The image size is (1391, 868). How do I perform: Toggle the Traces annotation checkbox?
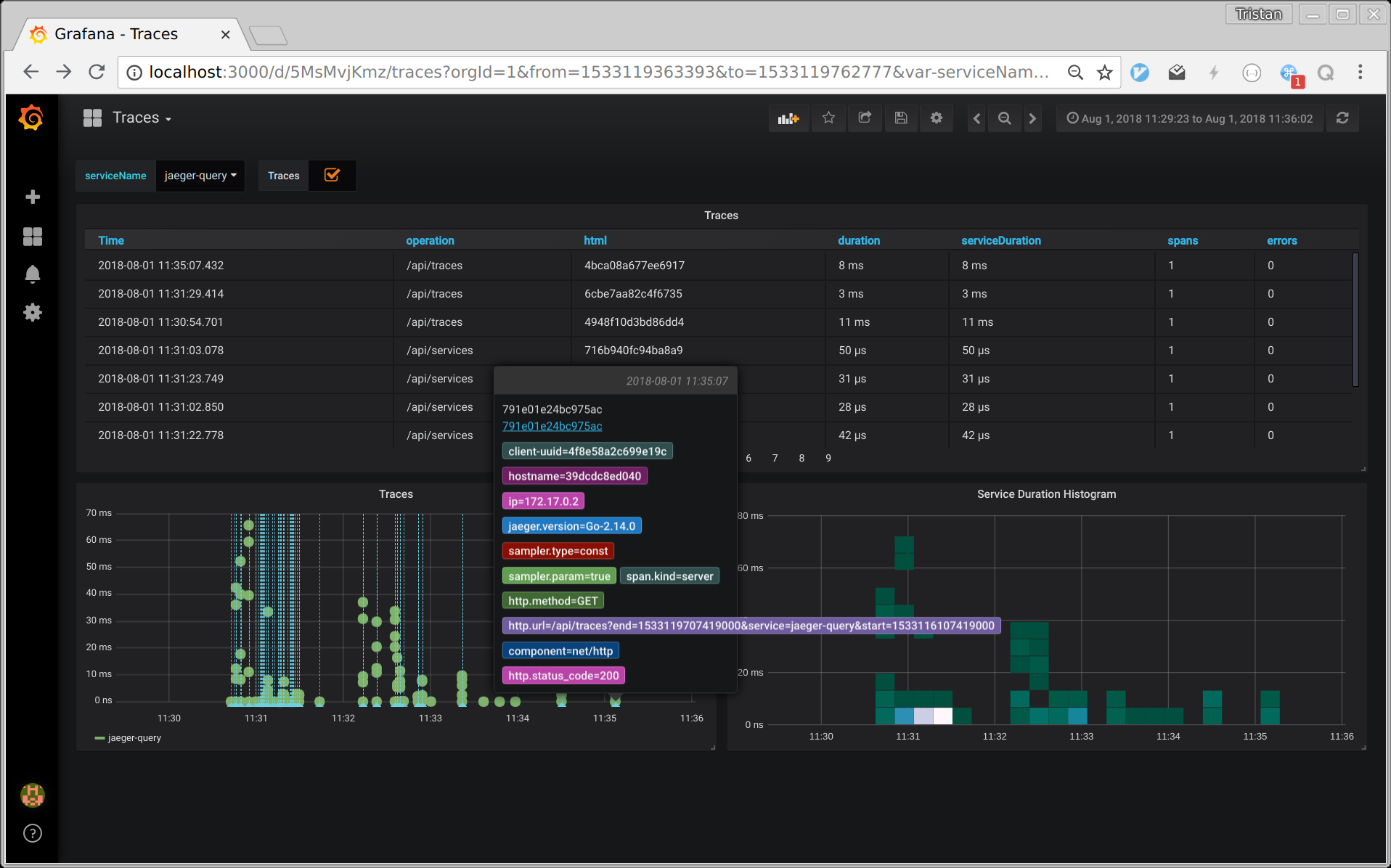coord(332,175)
